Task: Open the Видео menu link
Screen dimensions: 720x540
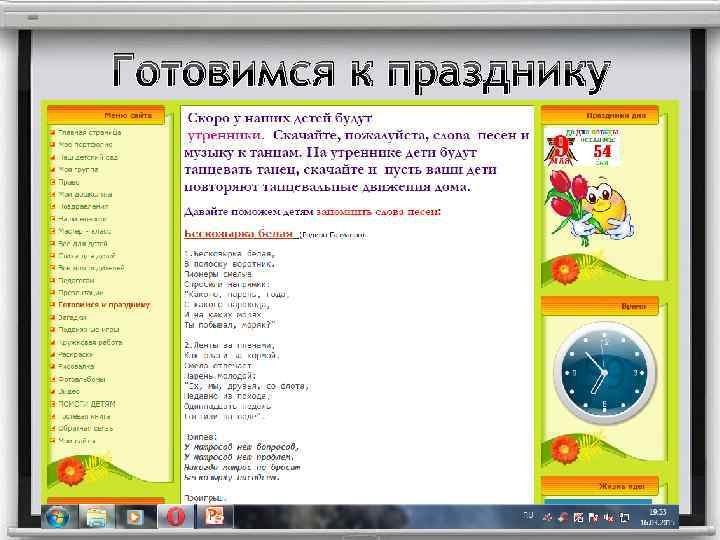Action: point(69,392)
